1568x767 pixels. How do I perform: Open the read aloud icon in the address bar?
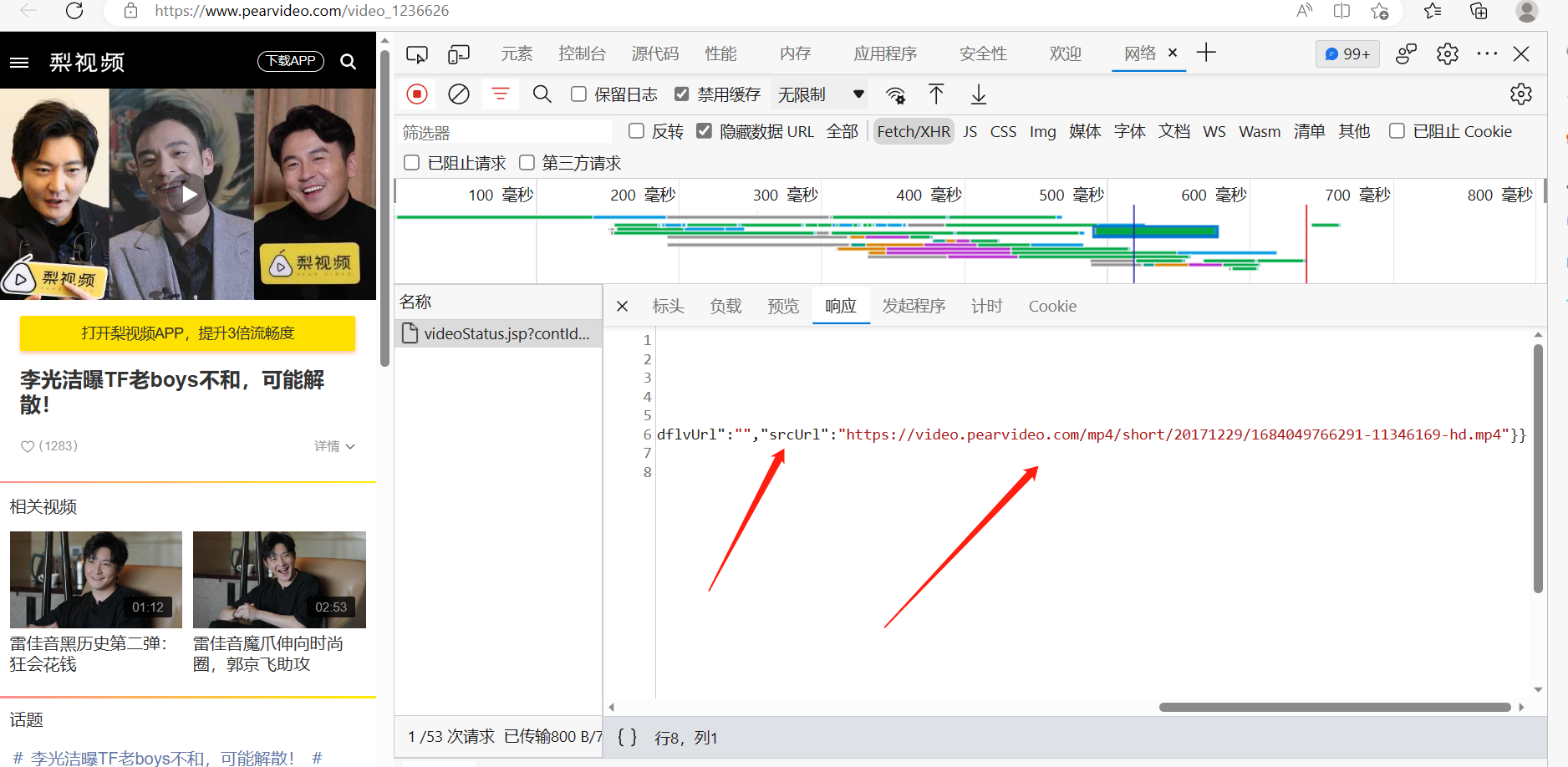coord(1304,11)
